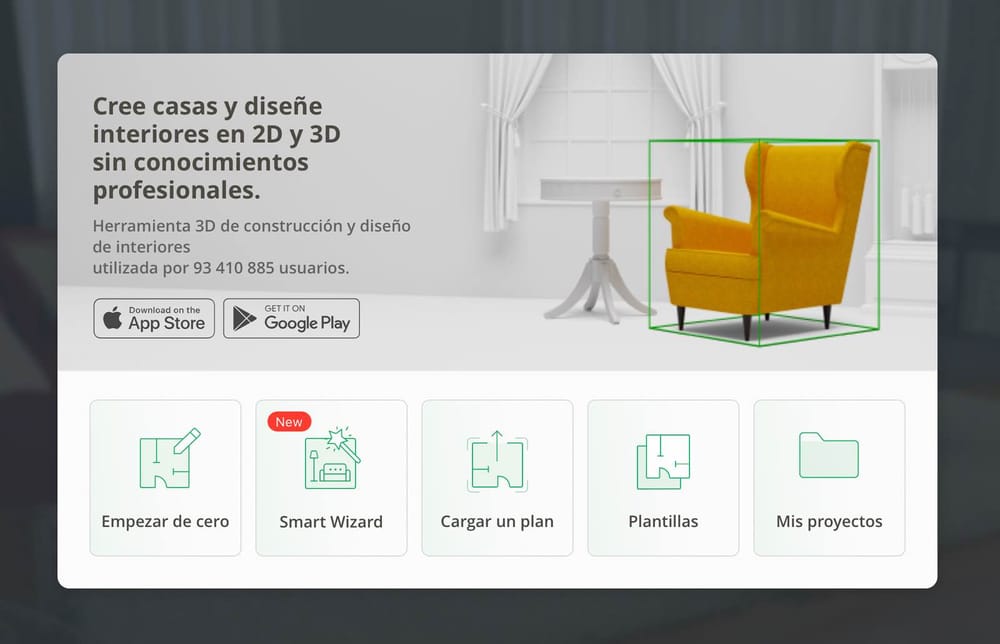The height and width of the screenshot is (644, 1000).
Task: Click the red "New" badge on Smart Wizard
Action: (288, 421)
